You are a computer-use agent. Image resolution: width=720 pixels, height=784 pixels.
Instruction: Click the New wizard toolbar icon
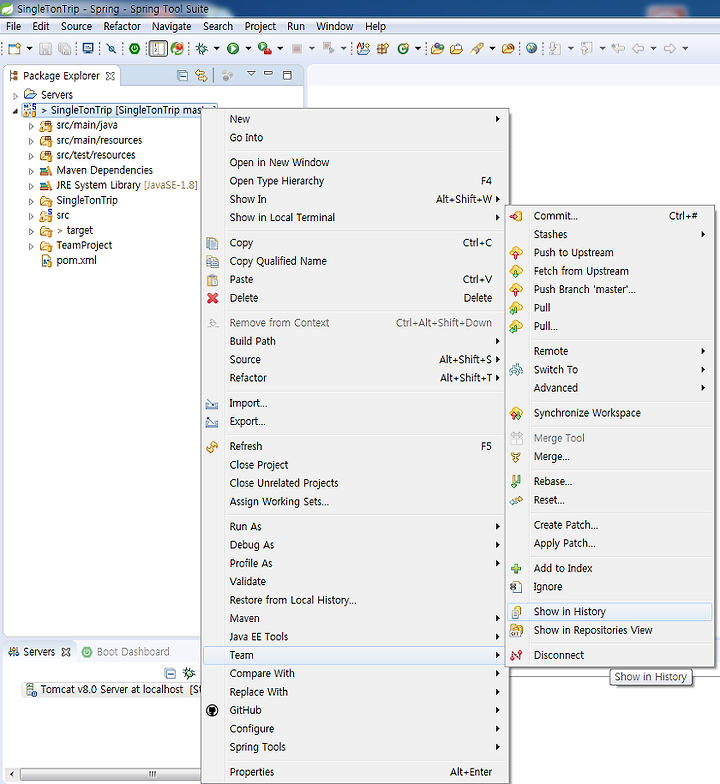tap(14, 48)
